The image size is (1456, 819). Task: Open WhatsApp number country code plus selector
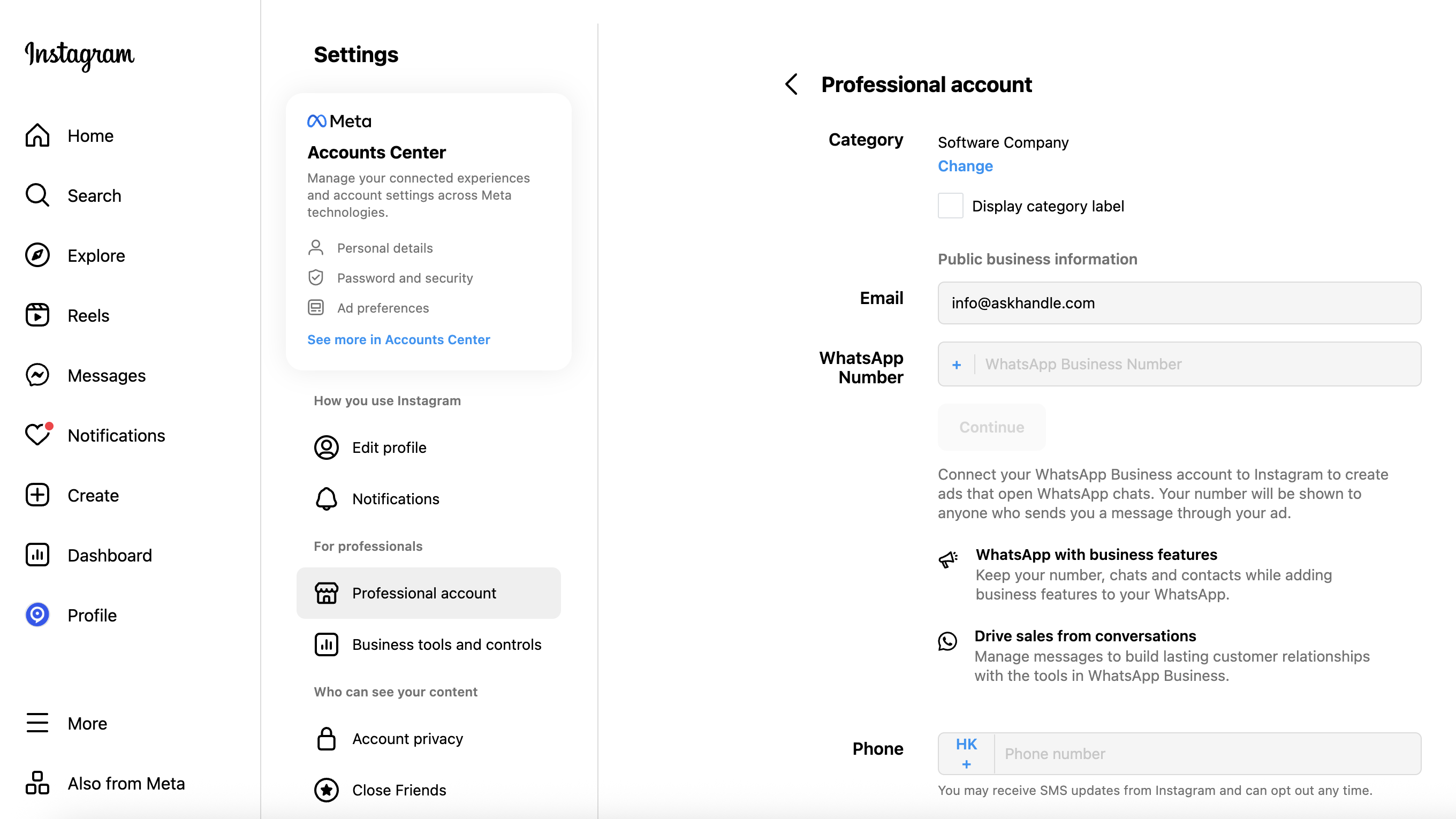[x=957, y=365]
